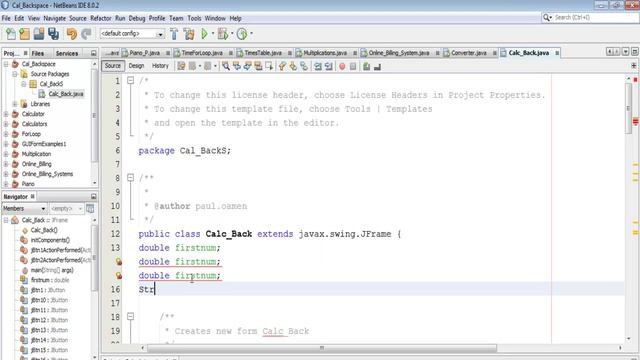Click the Redo arrow icon
This screenshot has height=360, width=640.
tap(86, 34)
